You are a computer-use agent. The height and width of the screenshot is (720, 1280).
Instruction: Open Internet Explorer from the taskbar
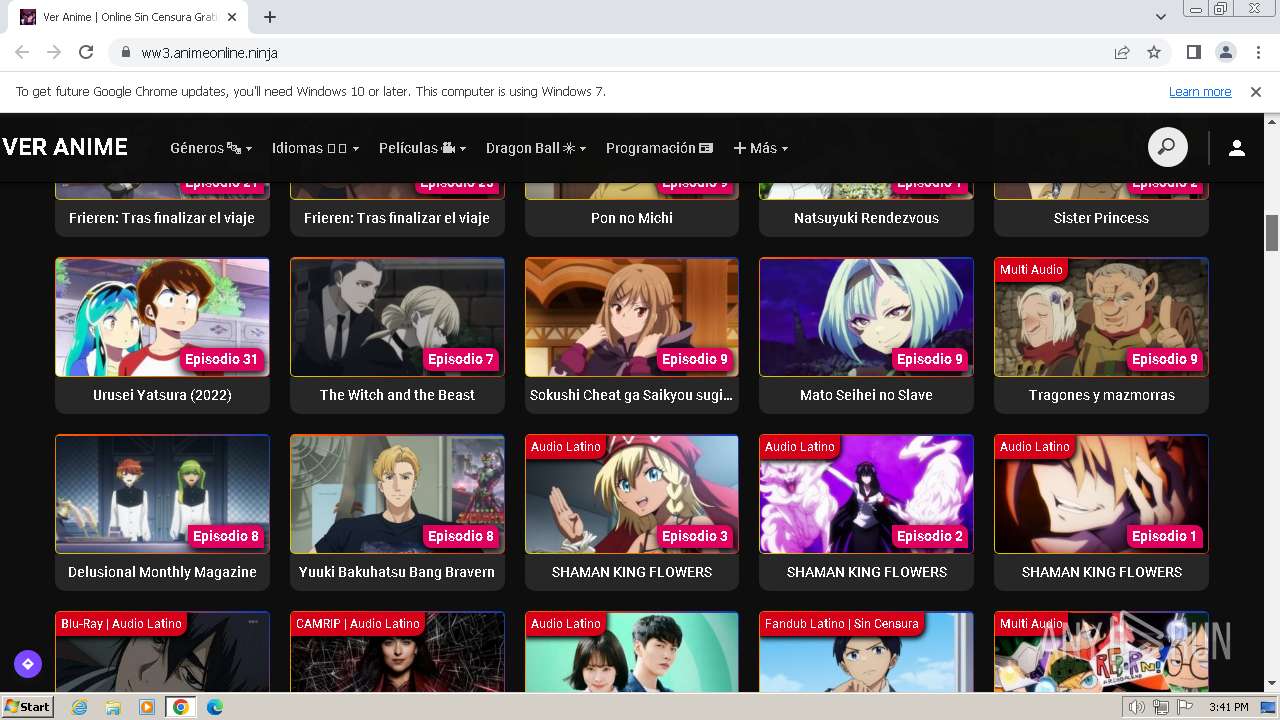80,707
